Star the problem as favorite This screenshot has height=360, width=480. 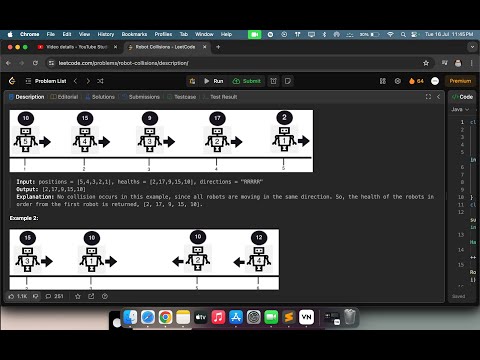click(x=78, y=296)
